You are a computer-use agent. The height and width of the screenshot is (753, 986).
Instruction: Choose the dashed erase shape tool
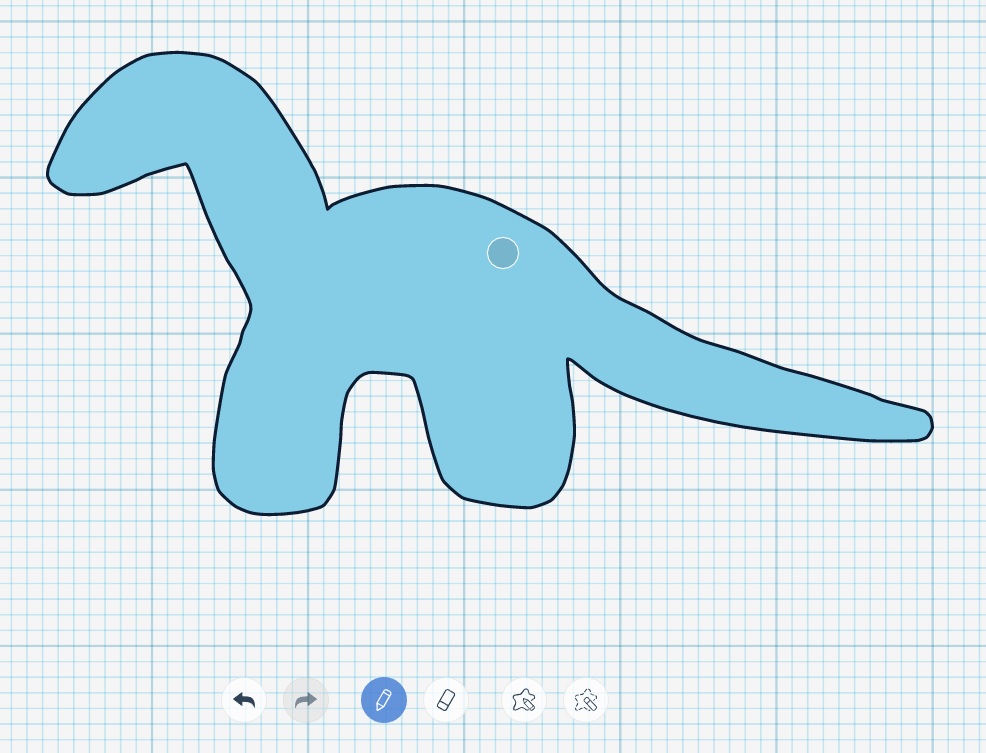(x=586, y=700)
